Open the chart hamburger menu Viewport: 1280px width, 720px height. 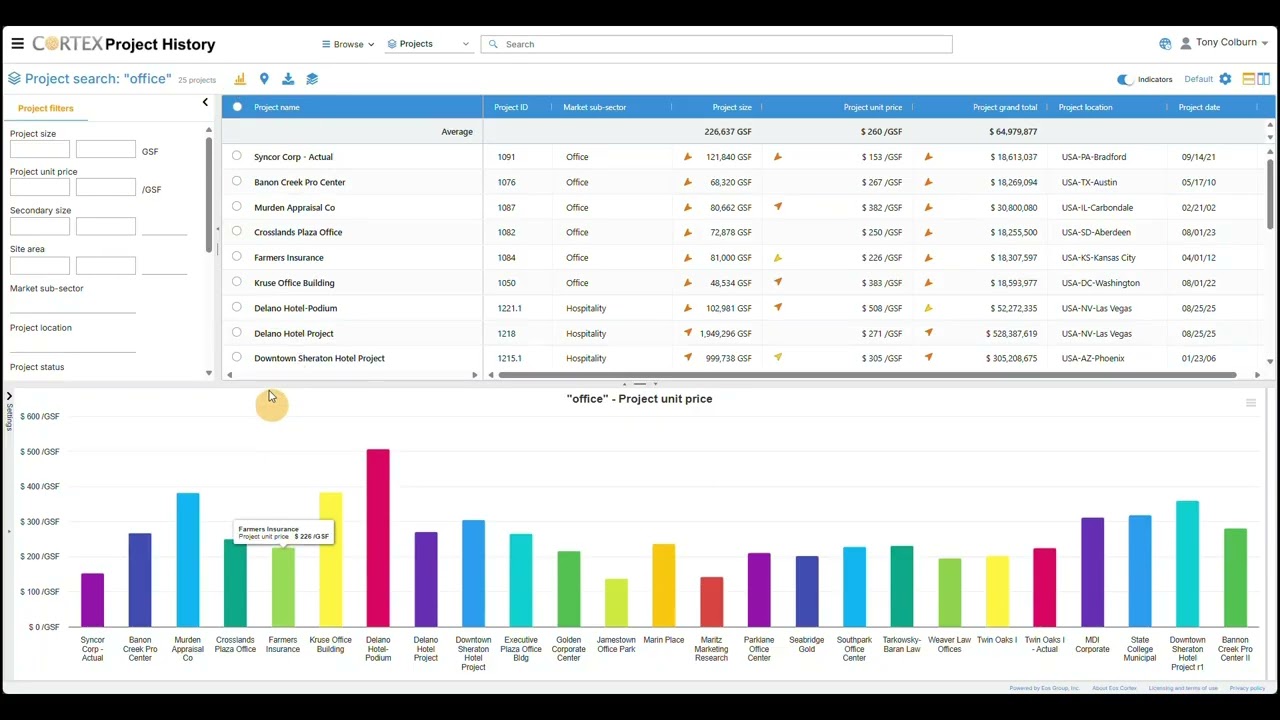(x=1251, y=403)
